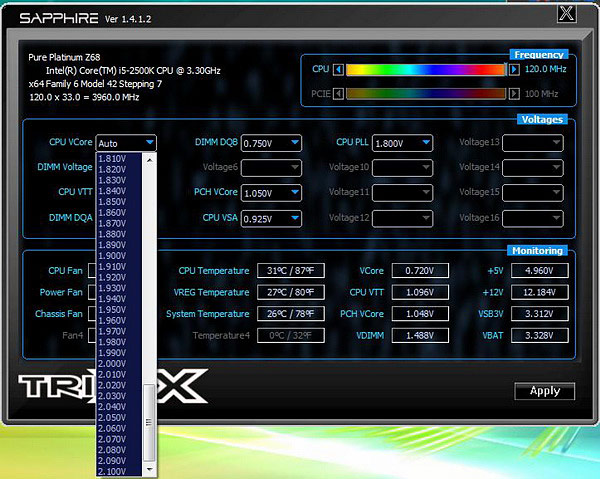Click the Ver 1.4.1.2 version text
This screenshot has width=600, height=479.
pos(128,19)
